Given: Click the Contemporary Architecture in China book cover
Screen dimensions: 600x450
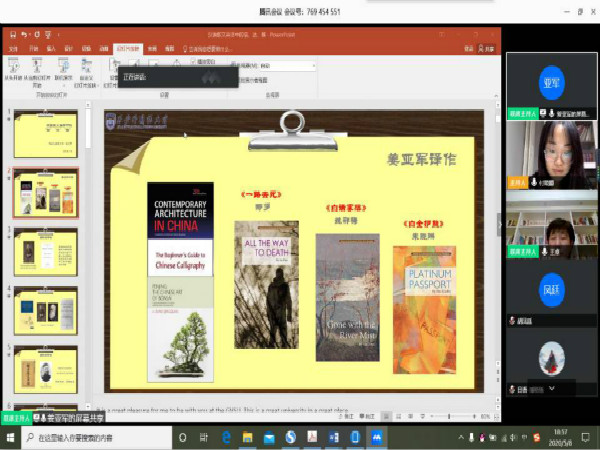Looking at the screenshot, I should pos(180,211).
